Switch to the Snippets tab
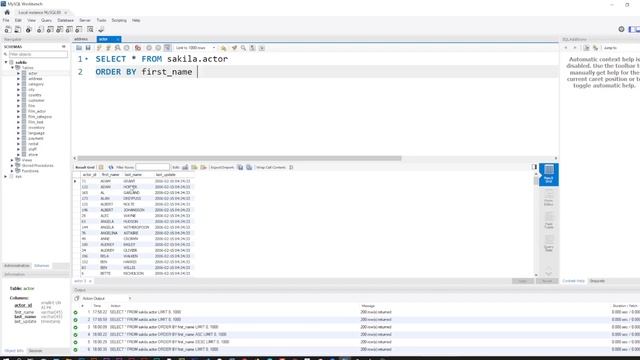This screenshot has height=360, width=640. tap(597, 281)
